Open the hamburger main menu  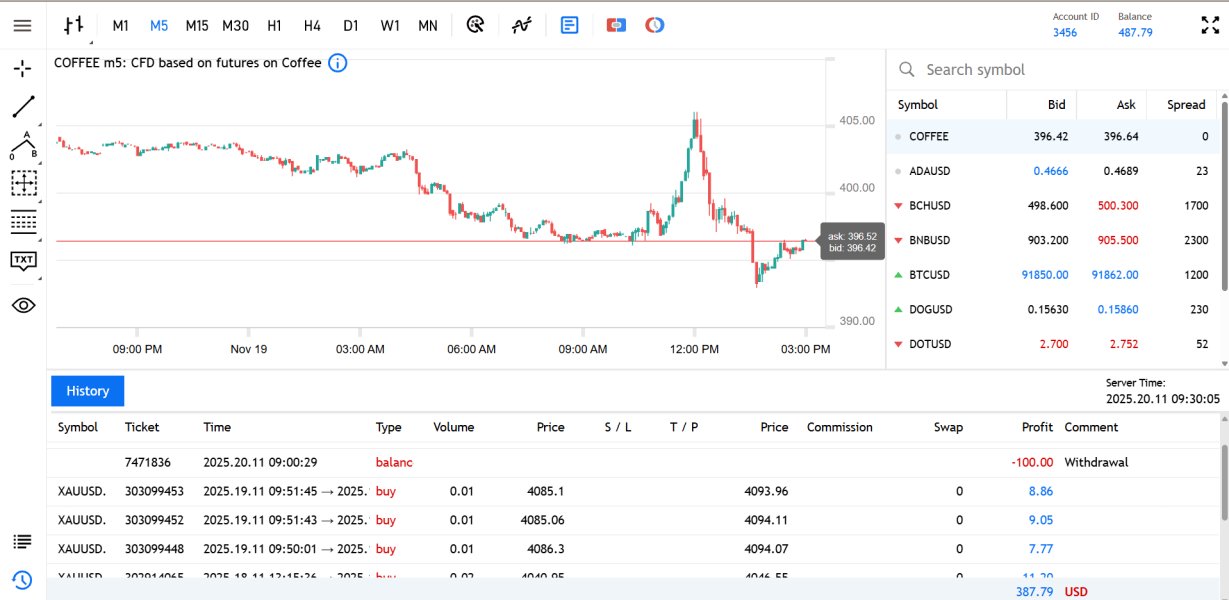pos(22,26)
